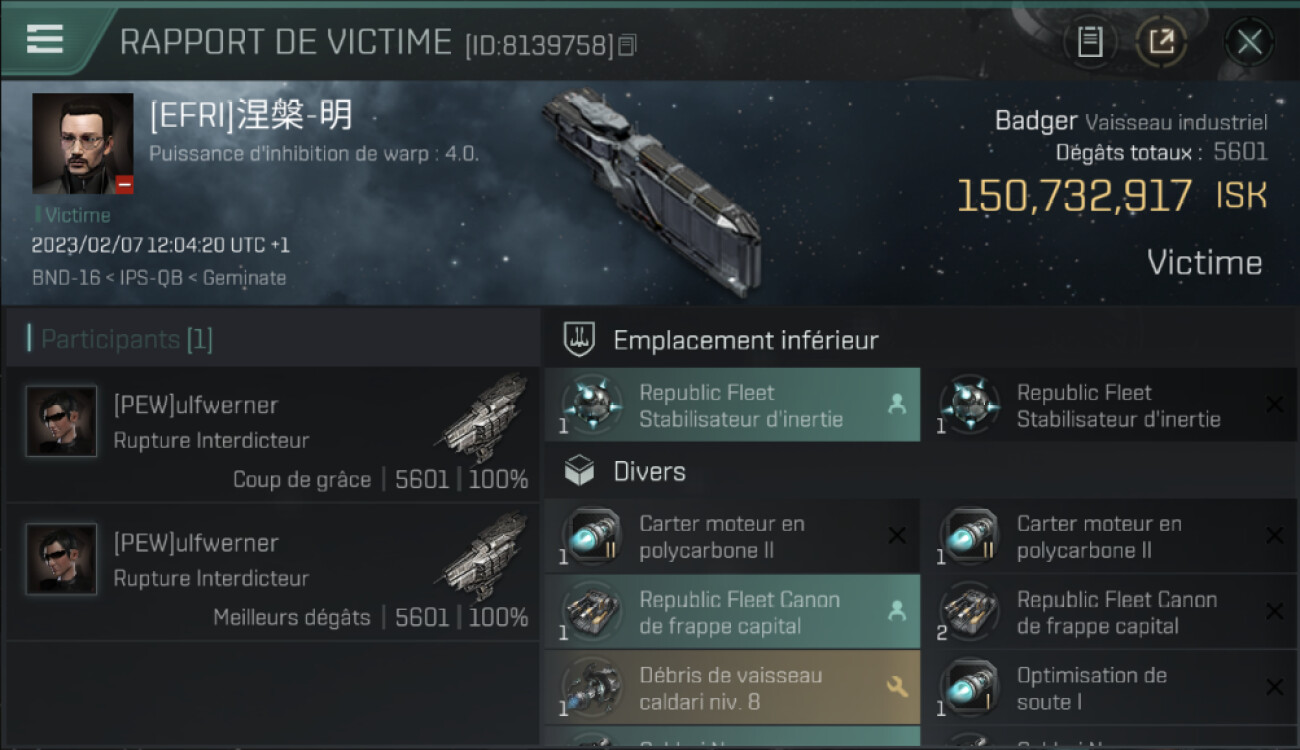
Task: Click the wrench icon on the Débris row
Action: click(897, 687)
